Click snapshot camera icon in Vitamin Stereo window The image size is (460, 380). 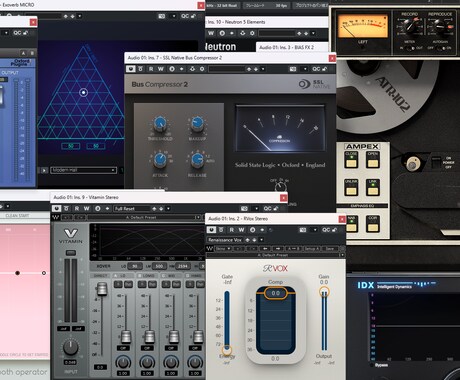(x=244, y=209)
